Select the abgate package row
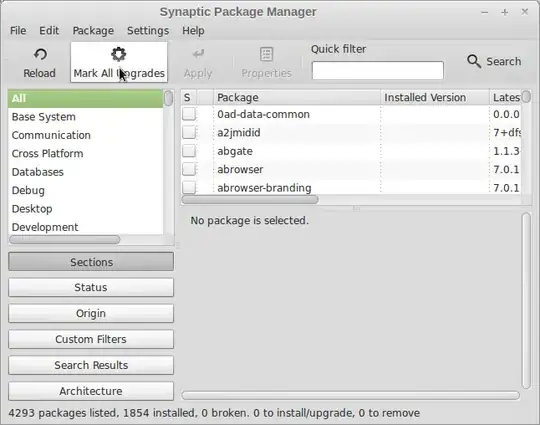 pos(351,151)
